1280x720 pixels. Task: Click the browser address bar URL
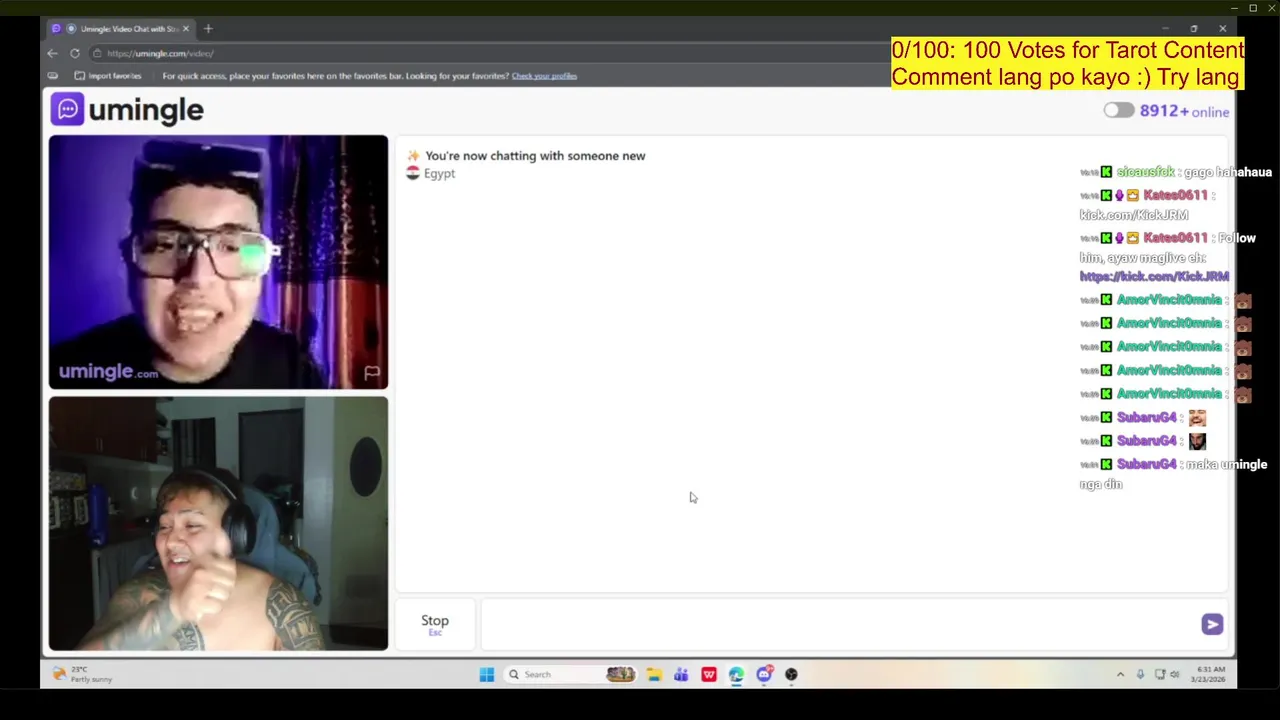click(160, 53)
